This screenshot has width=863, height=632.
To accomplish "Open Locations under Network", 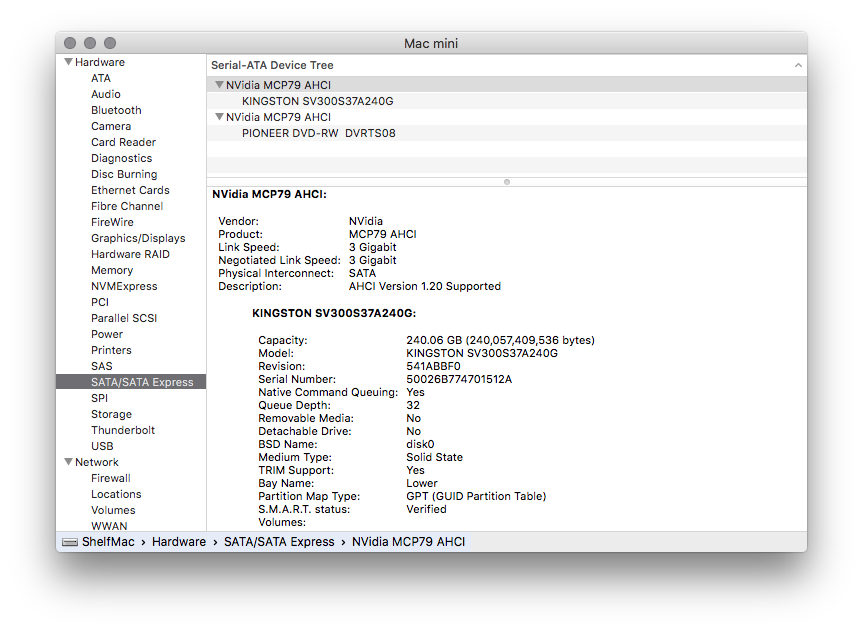I will [x=116, y=494].
